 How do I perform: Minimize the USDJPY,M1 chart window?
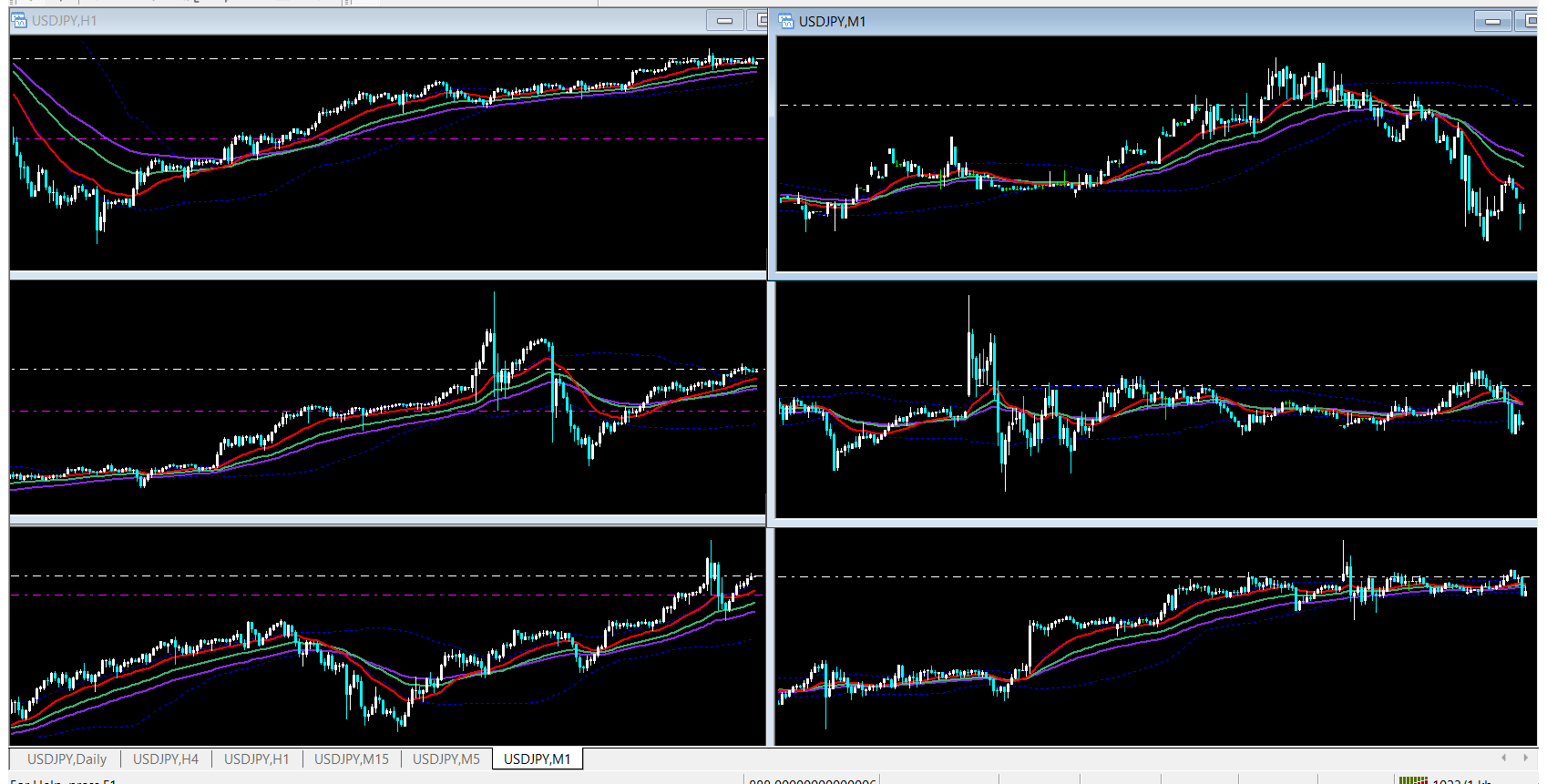point(1492,22)
